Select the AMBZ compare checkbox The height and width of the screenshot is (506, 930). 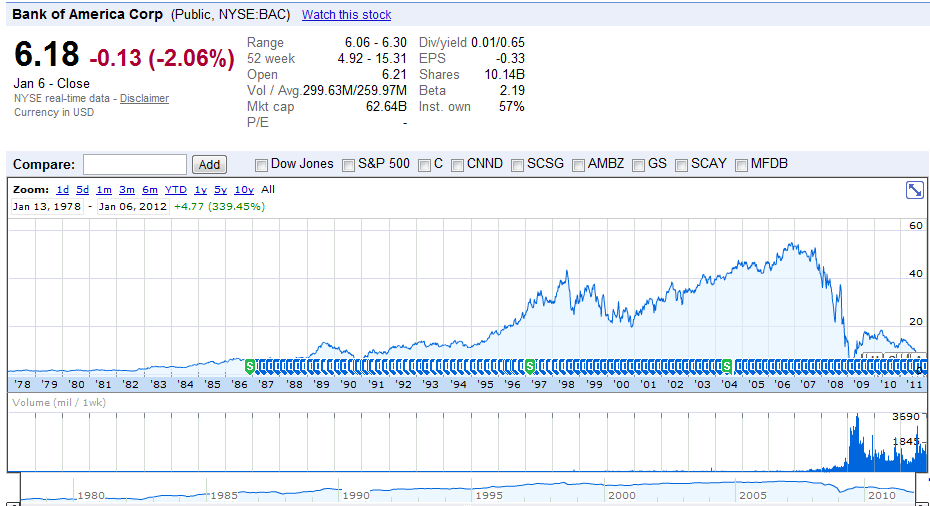coord(578,165)
